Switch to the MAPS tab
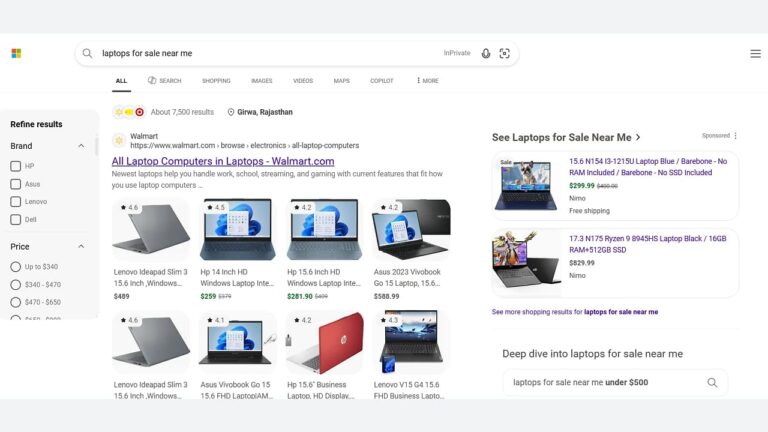This screenshot has height=432, width=768. tap(341, 81)
